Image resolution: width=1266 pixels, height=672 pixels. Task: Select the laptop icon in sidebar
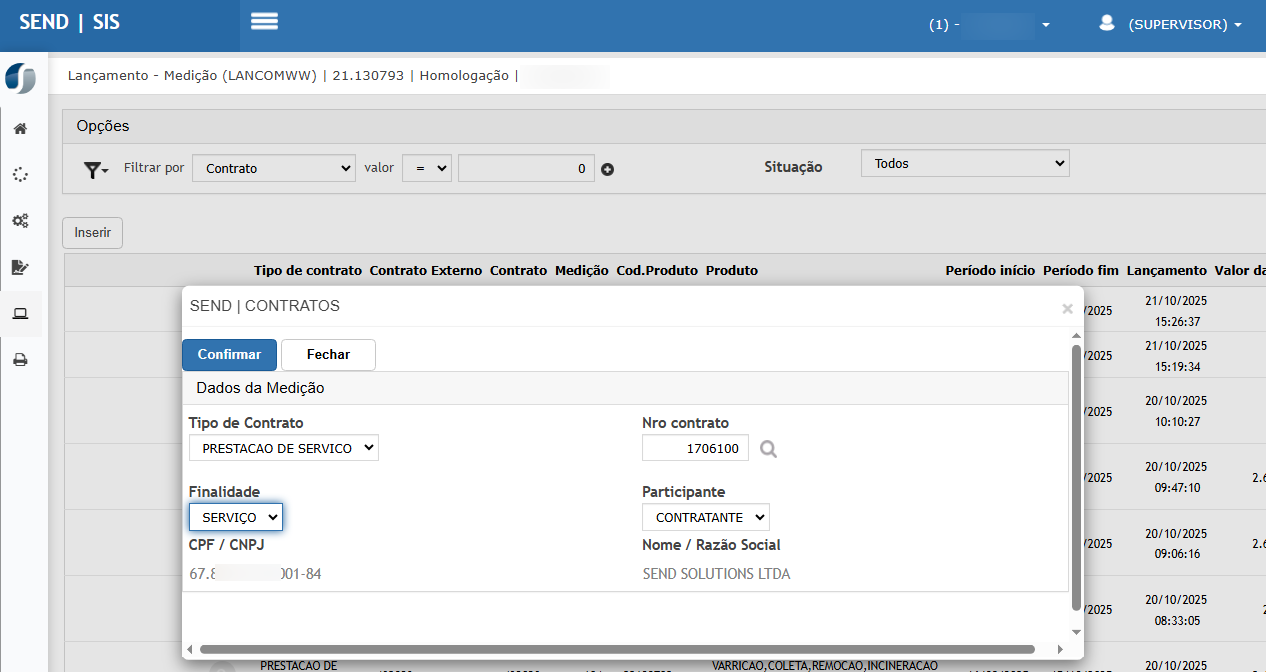[x=20, y=314]
